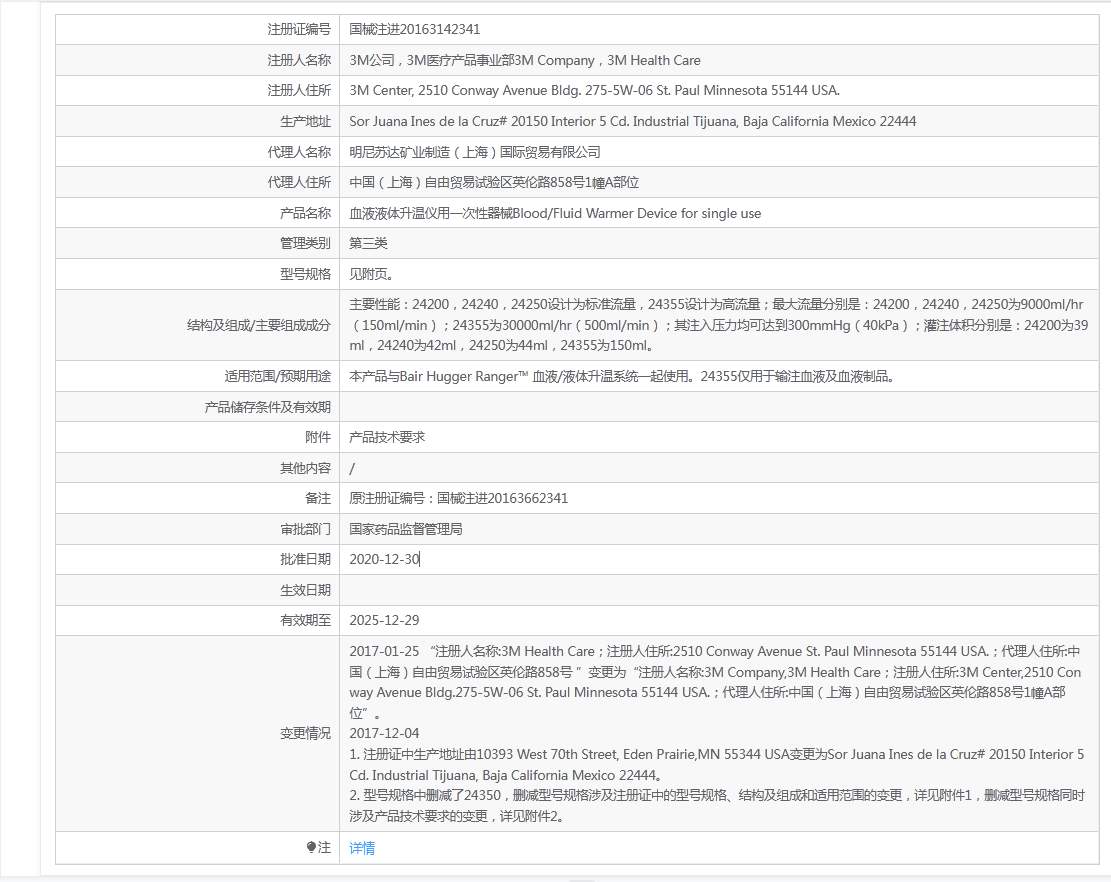Click the 代理人住所 address value
This screenshot has width=1111, height=882.
[x=493, y=183]
